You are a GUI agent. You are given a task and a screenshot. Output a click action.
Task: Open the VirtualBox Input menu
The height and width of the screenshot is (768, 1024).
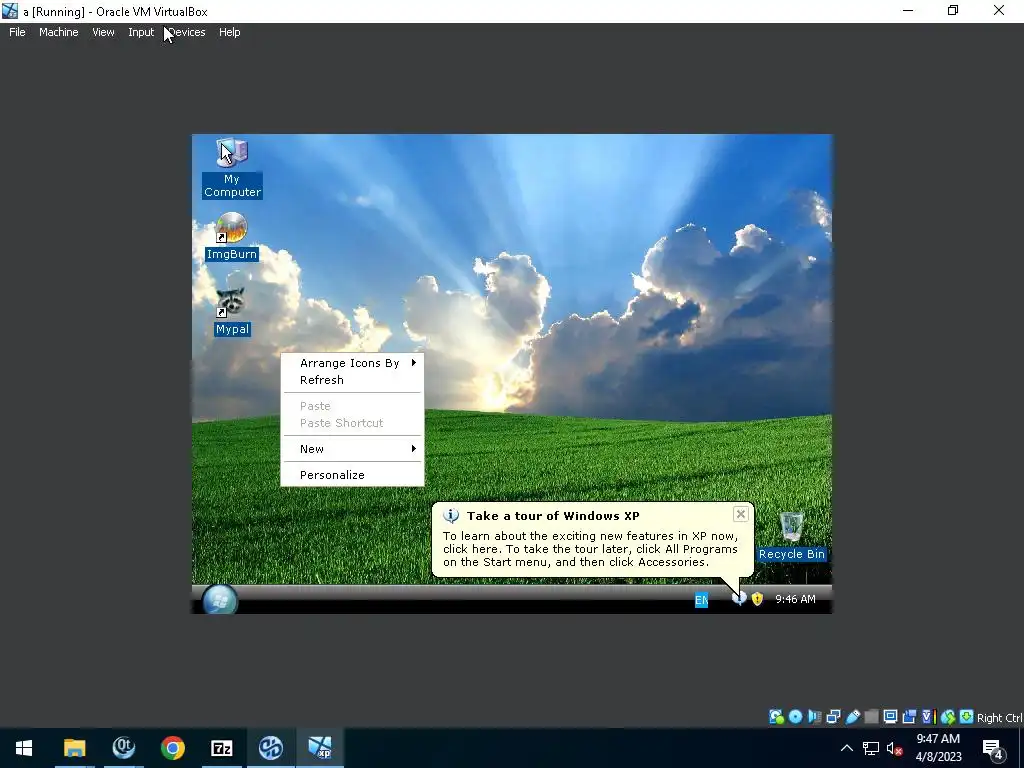click(x=141, y=32)
